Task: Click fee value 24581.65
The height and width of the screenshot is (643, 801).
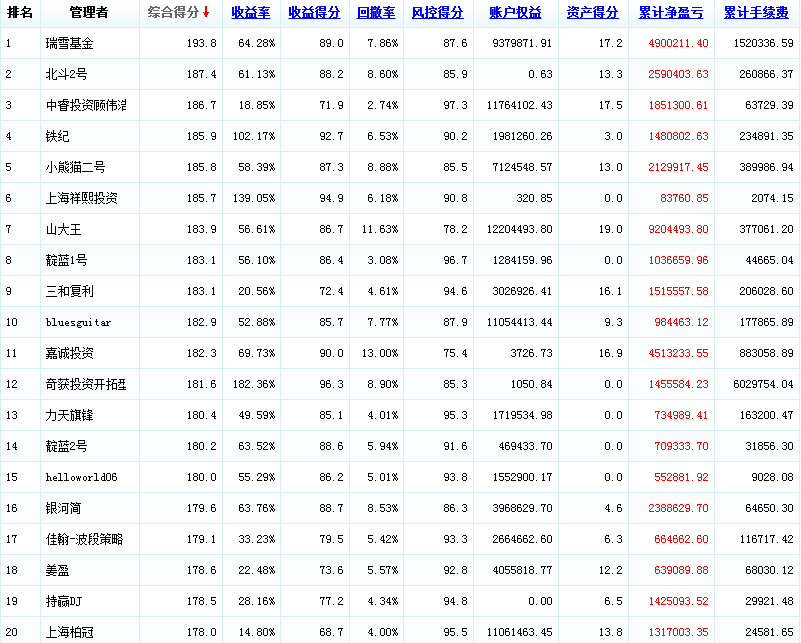Action: point(769,632)
